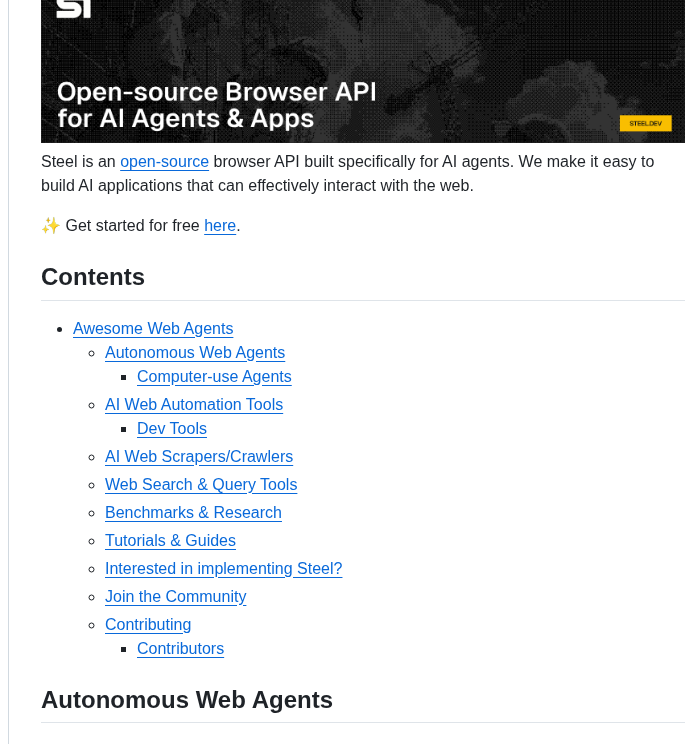
Task: Click the Steel logo in banner
Action: point(74,9)
